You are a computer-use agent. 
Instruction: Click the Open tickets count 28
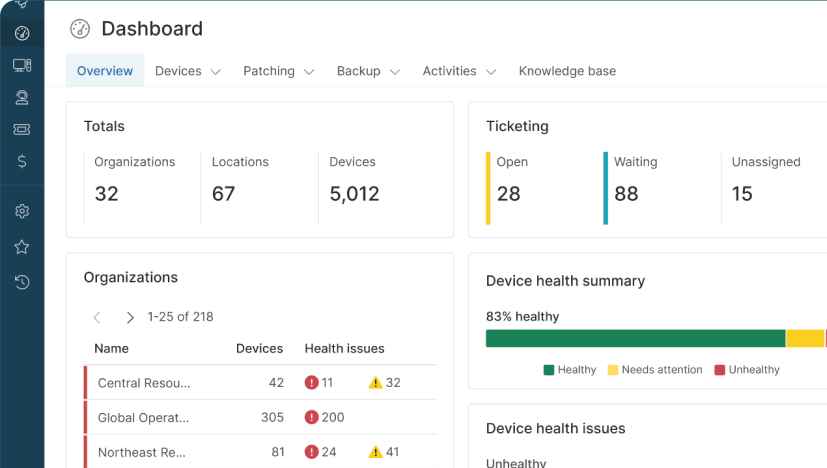(x=508, y=194)
